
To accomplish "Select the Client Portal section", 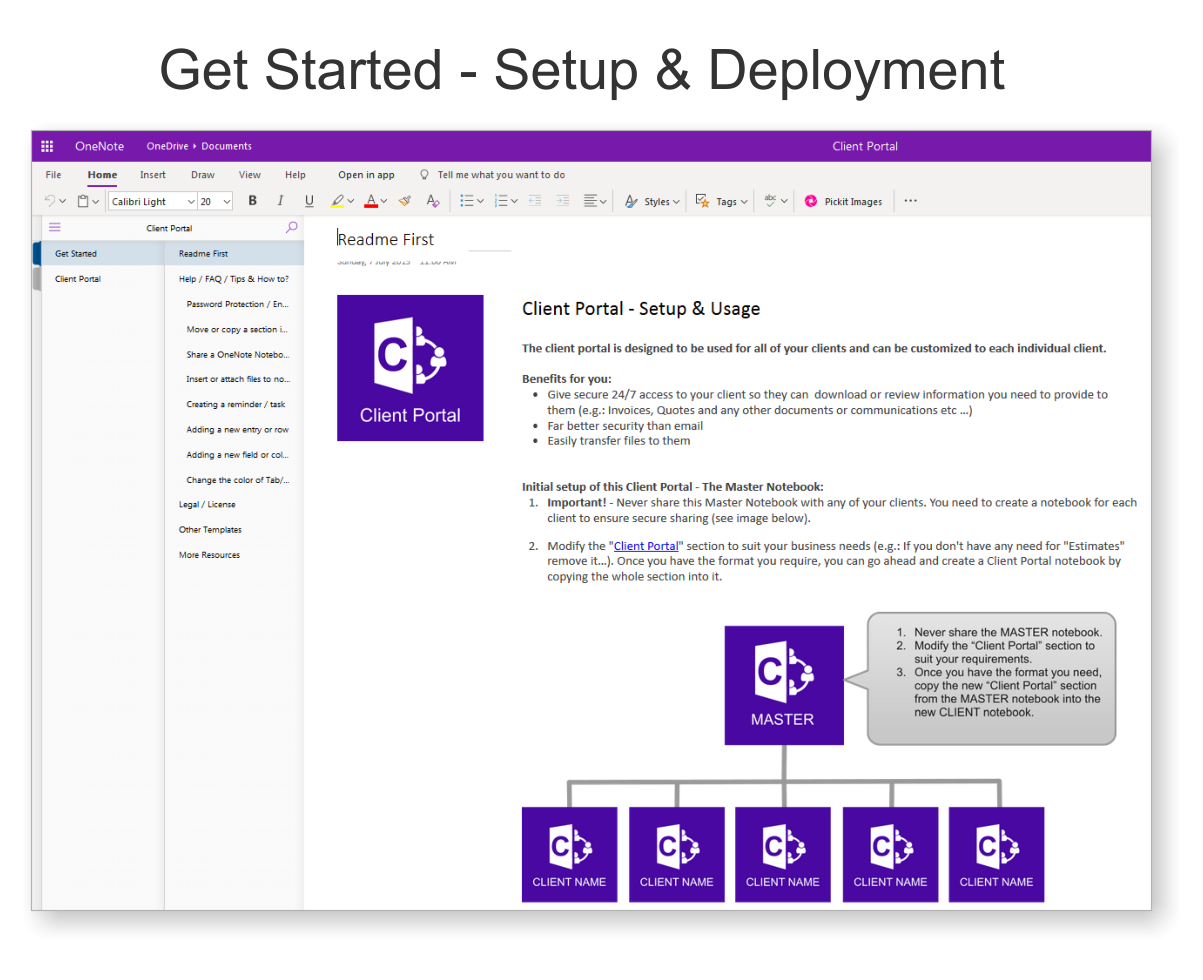I will (x=102, y=279).
